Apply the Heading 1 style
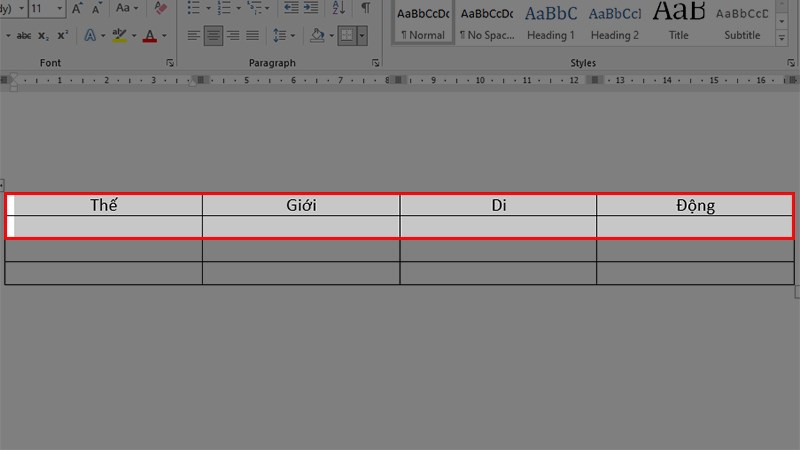Screen dimensions: 800x450 point(550,22)
